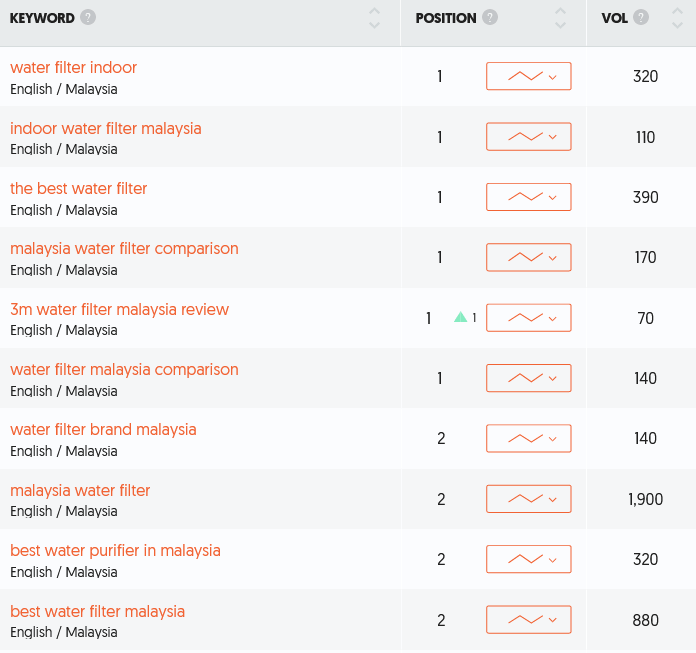
Task: Sort the table by KEYWORD column arrows
Action: tap(375, 18)
